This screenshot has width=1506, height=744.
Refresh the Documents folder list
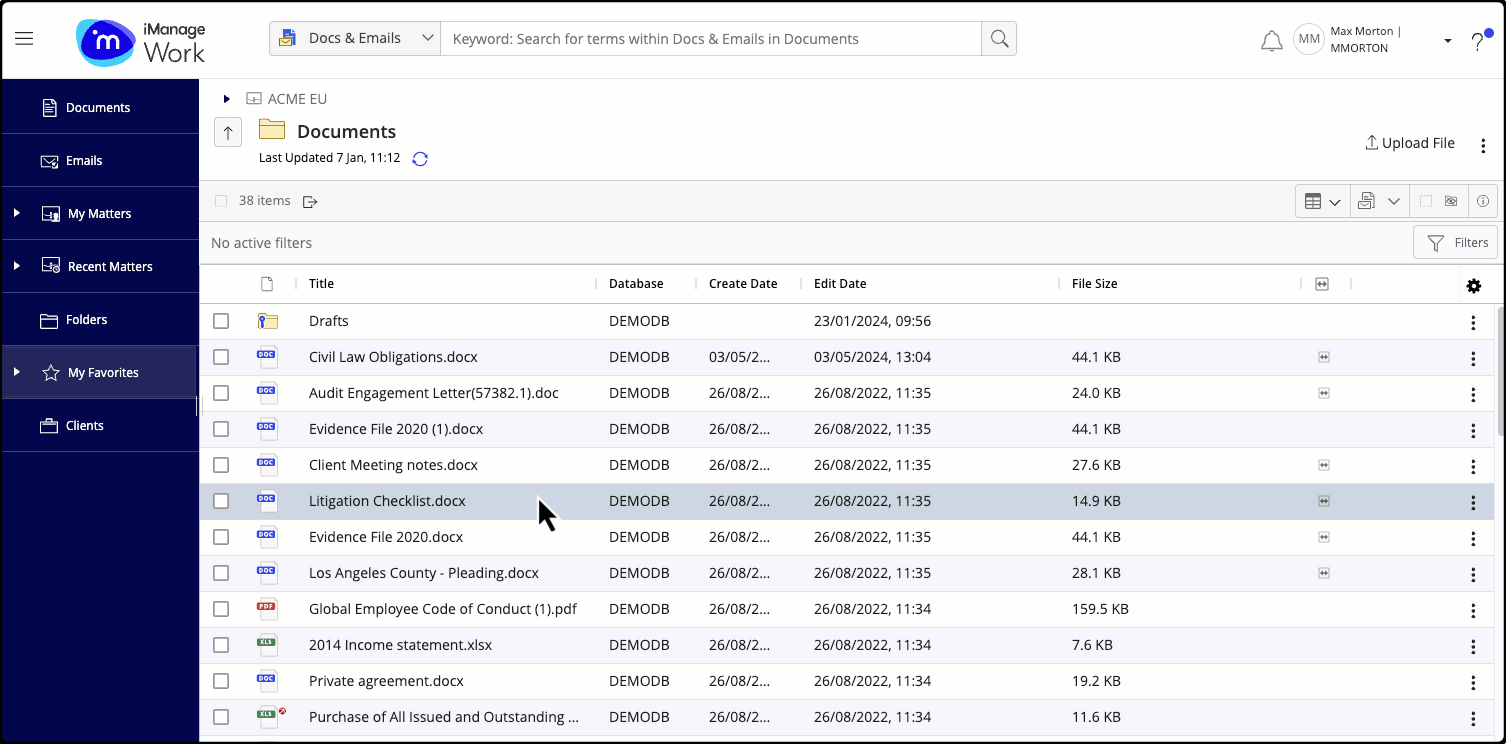click(x=419, y=158)
